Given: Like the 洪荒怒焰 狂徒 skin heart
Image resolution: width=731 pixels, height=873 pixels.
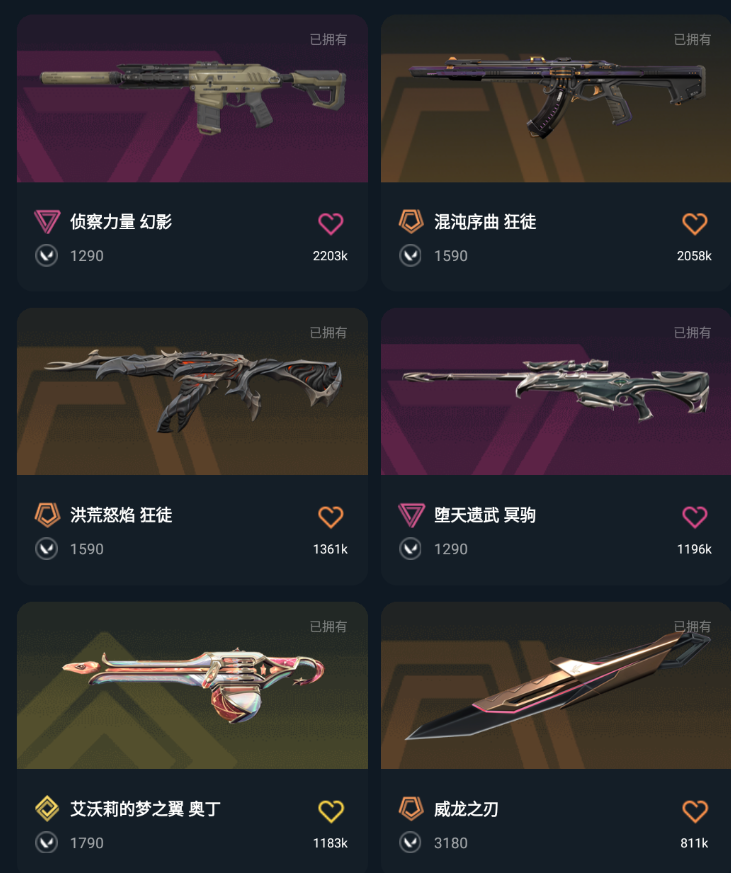Looking at the screenshot, I should point(331,517).
